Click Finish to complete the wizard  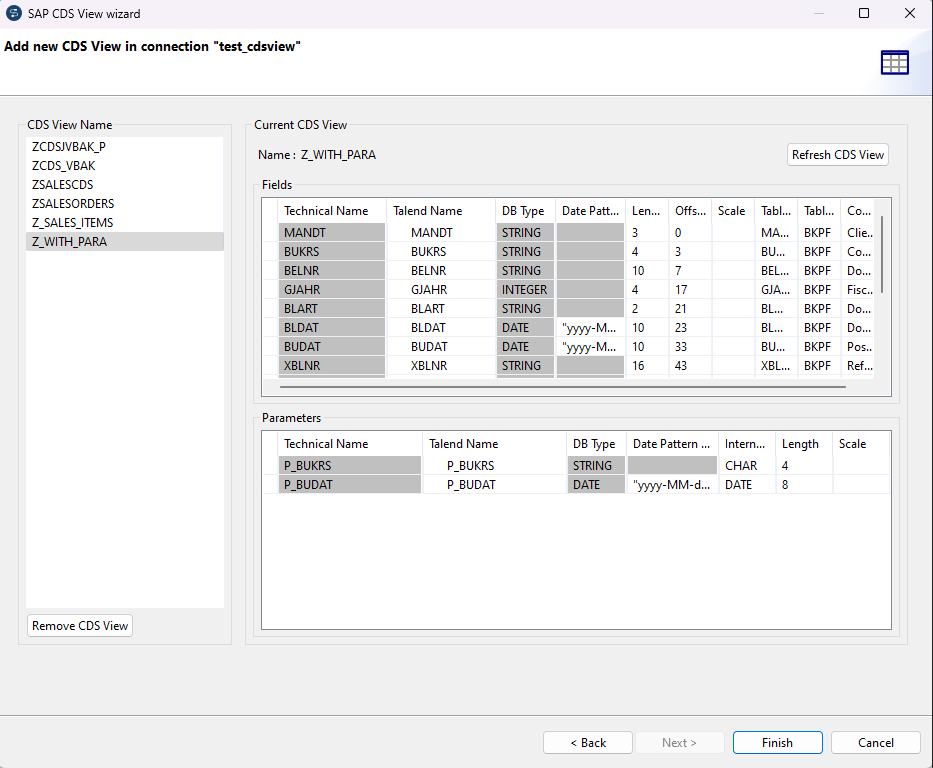click(x=777, y=742)
